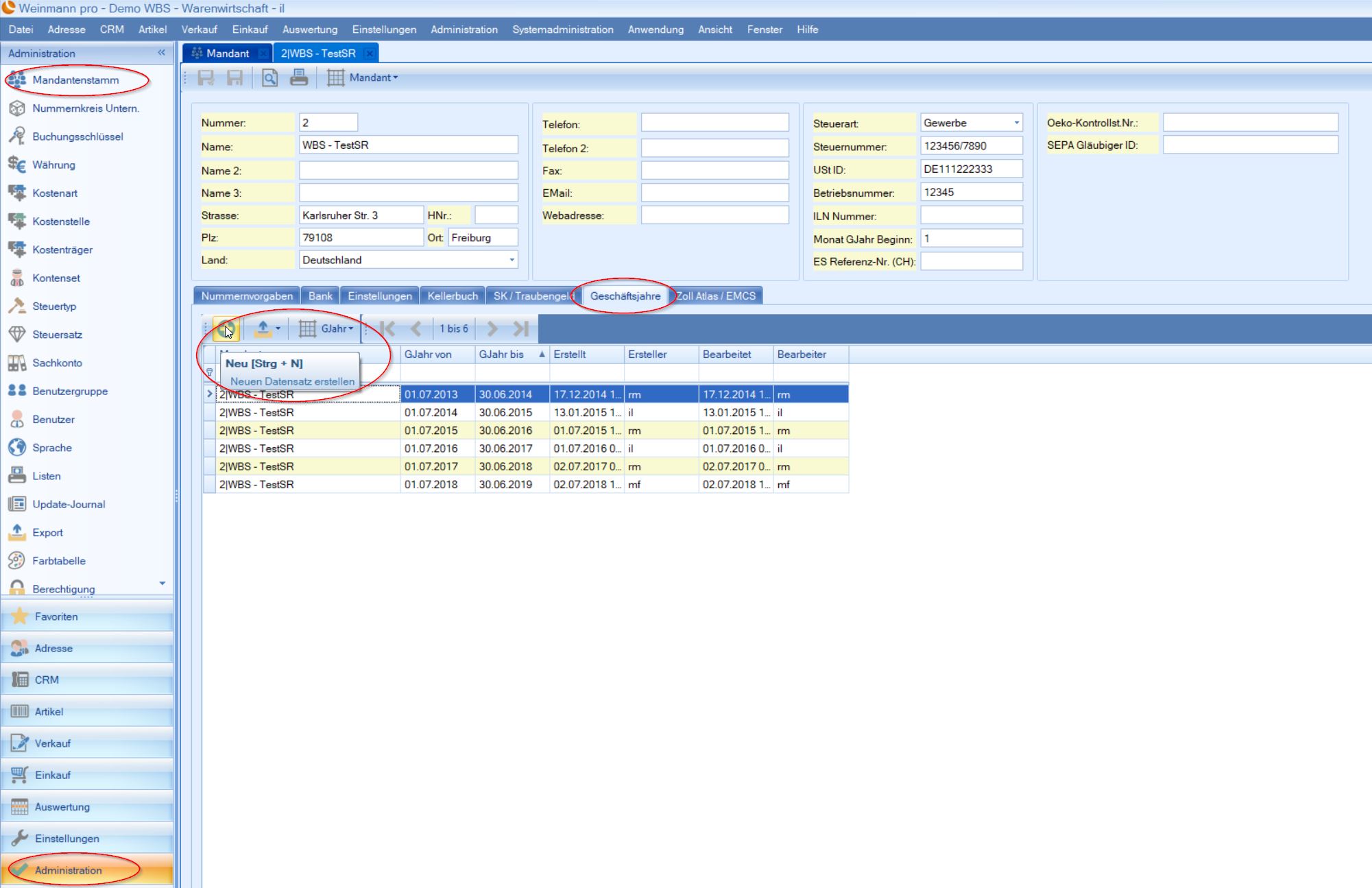Jump to first record with navigation arrow
Image resolution: width=1372 pixels, height=888 pixels.
pyautogui.click(x=387, y=329)
